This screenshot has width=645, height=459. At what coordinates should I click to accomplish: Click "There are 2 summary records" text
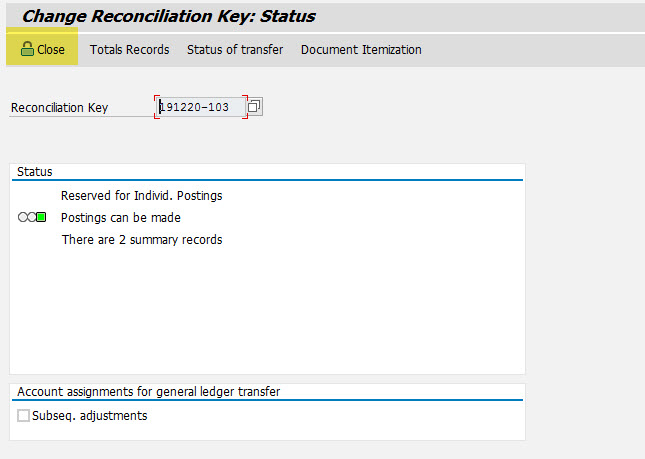tap(142, 240)
